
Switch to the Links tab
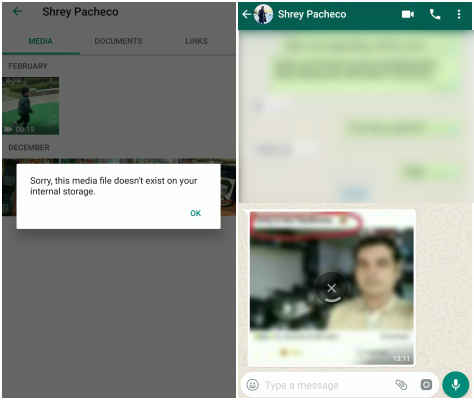click(x=196, y=41)
